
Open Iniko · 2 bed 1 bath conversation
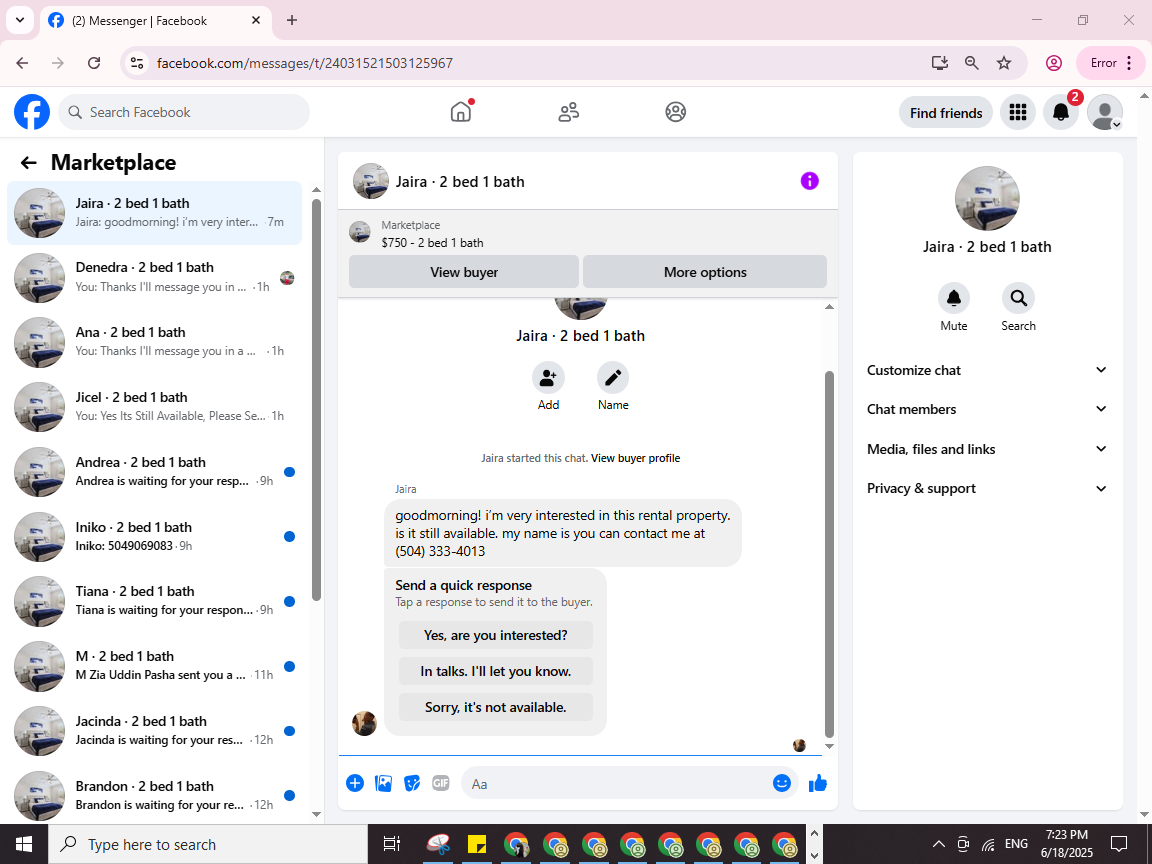tap(154, 536)
